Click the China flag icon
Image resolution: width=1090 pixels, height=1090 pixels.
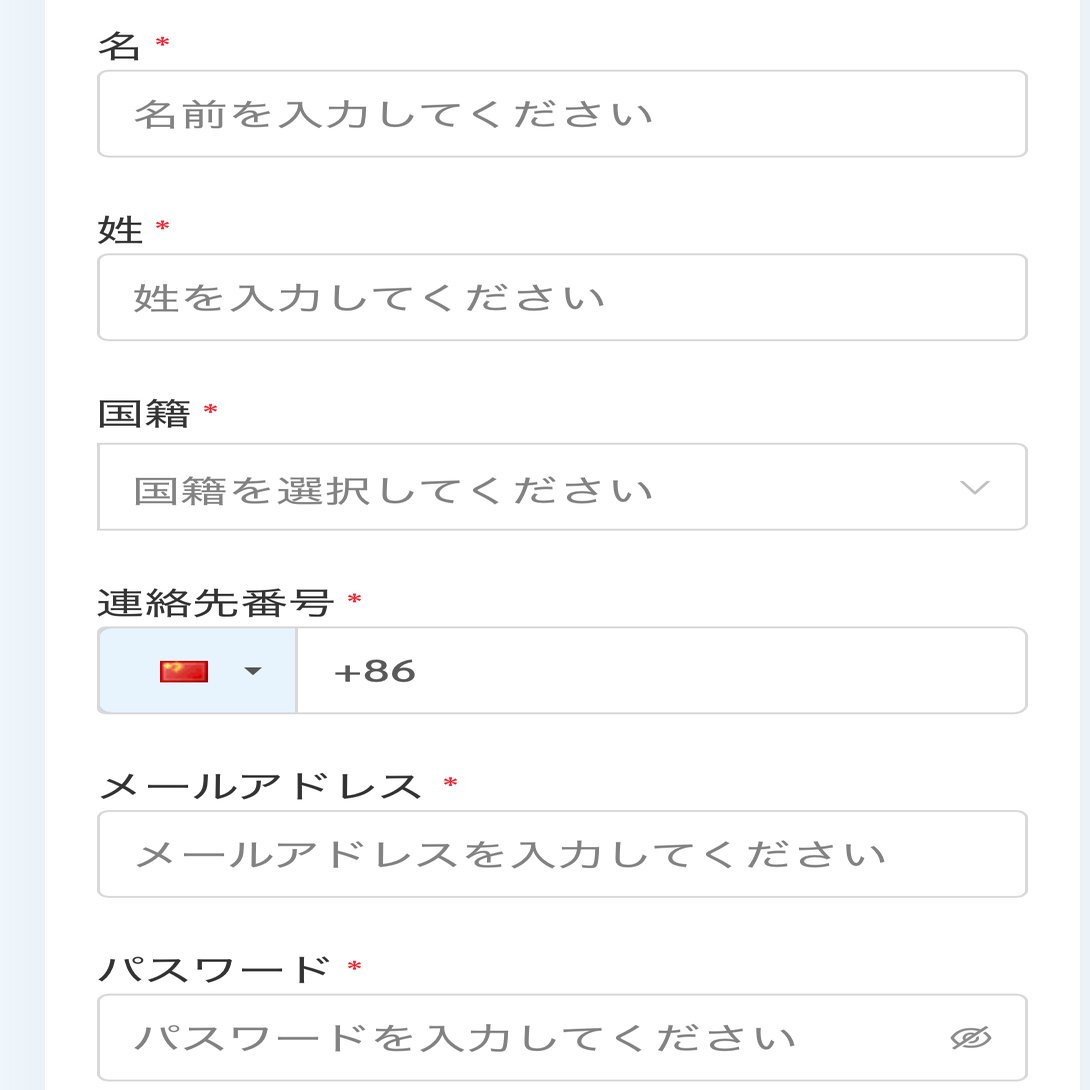183,671
